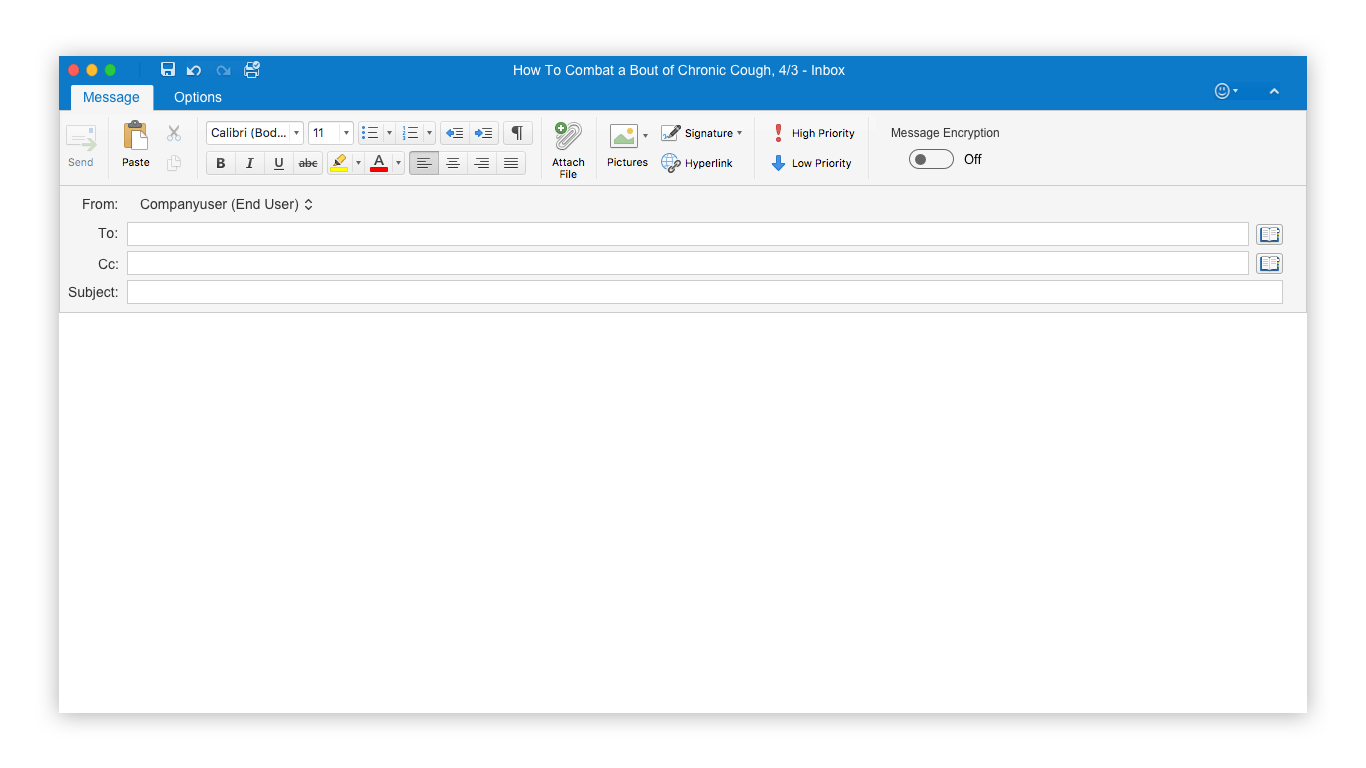Click the save icon in title bar
This screenshot has height=768, width=1366.
point(168,70)
